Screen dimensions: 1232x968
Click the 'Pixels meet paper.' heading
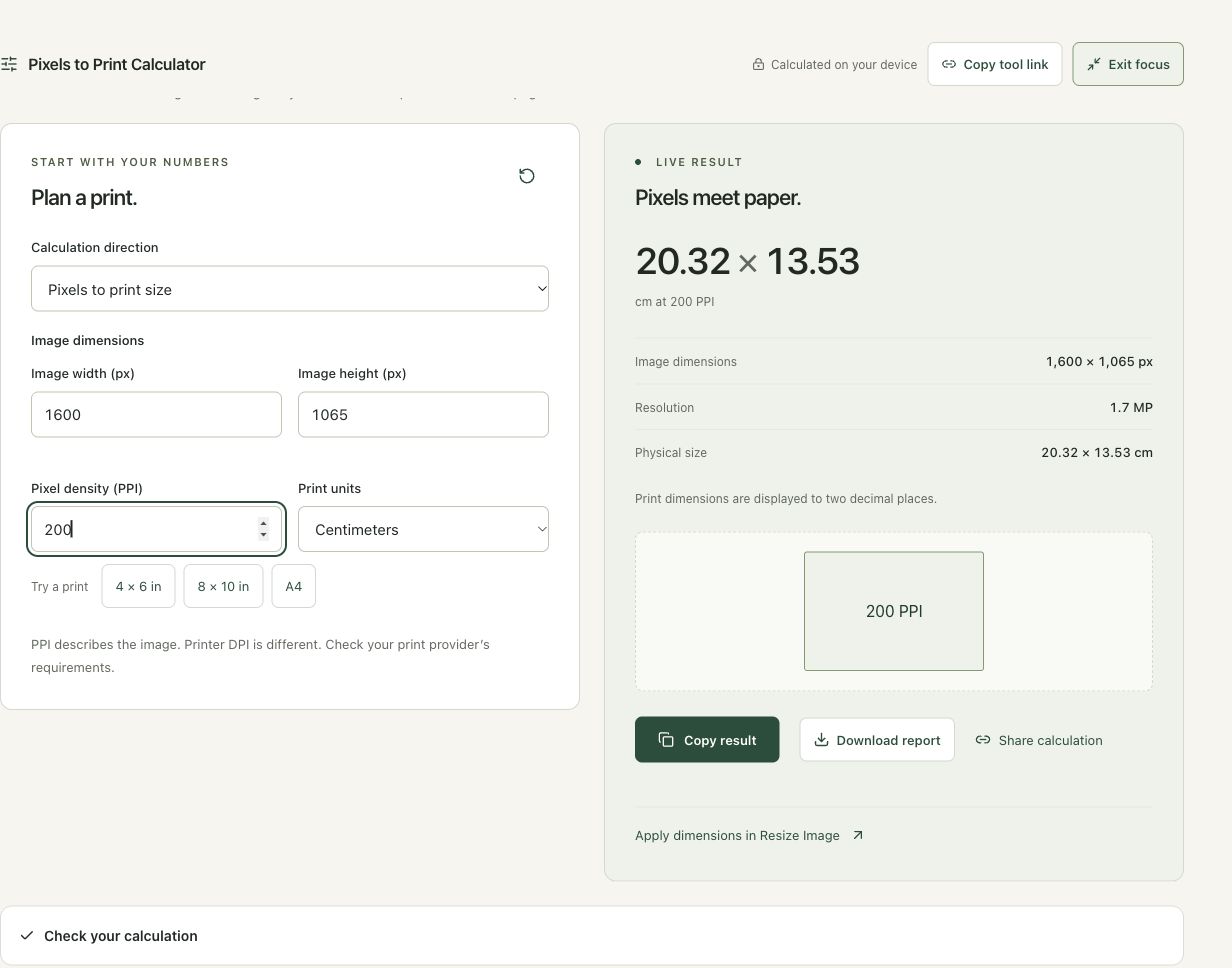[x=718, y=197]
